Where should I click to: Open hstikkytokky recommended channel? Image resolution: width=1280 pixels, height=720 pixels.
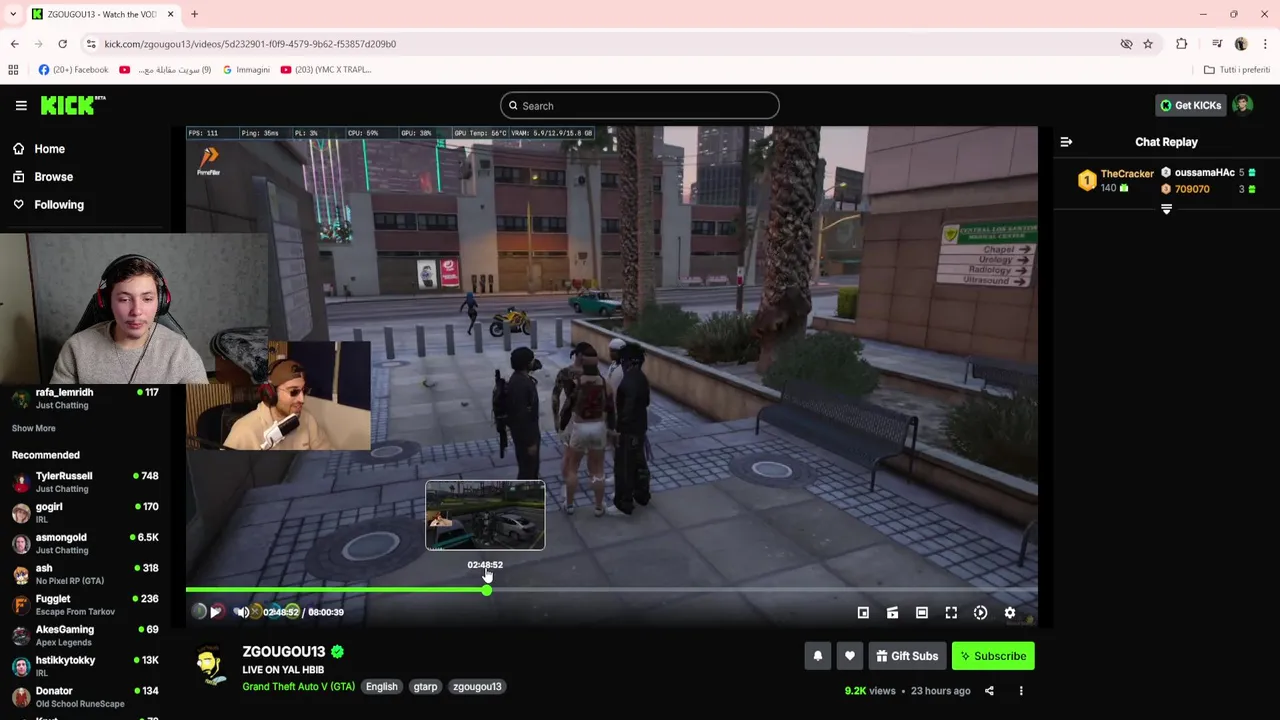pos(85,666)
